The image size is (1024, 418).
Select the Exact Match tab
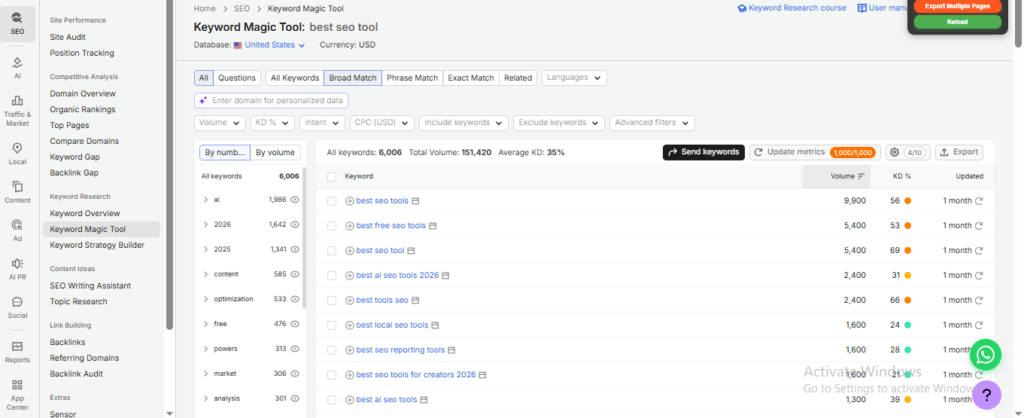coord(471,78)
